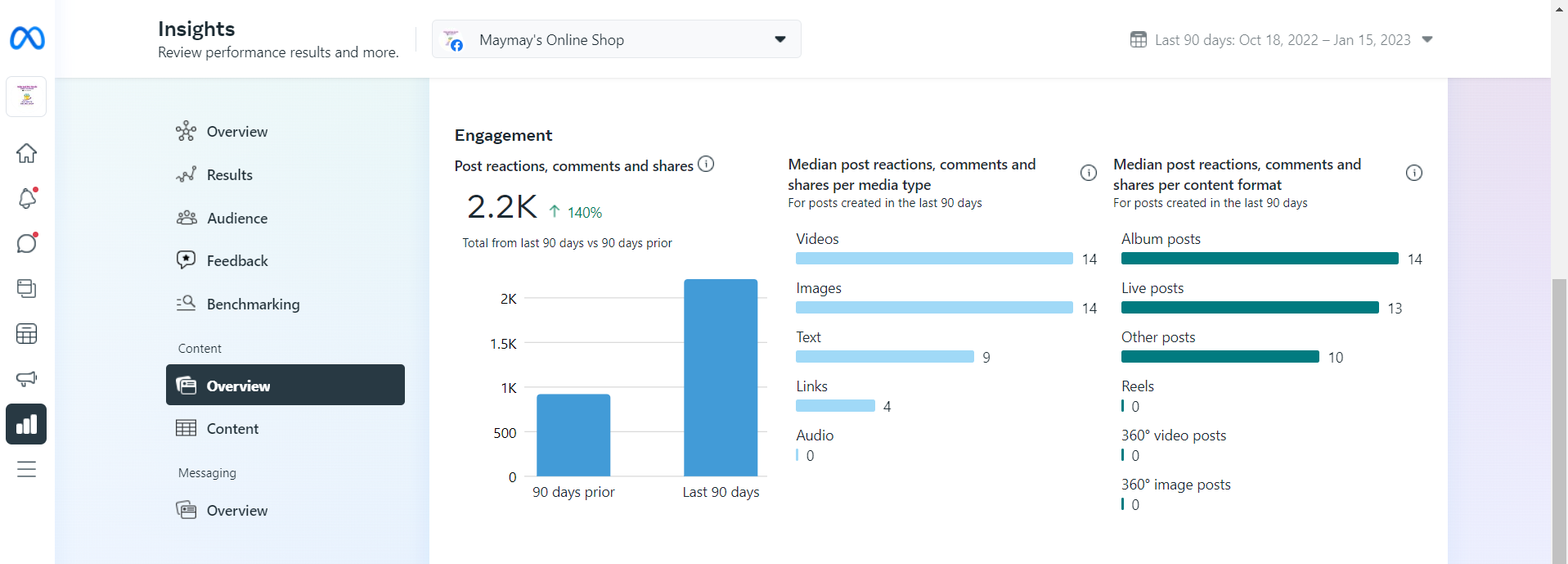Open the Planner calendar grid icon
The height and width of the screenshot is (564, 1568).
tap(27, 334)
